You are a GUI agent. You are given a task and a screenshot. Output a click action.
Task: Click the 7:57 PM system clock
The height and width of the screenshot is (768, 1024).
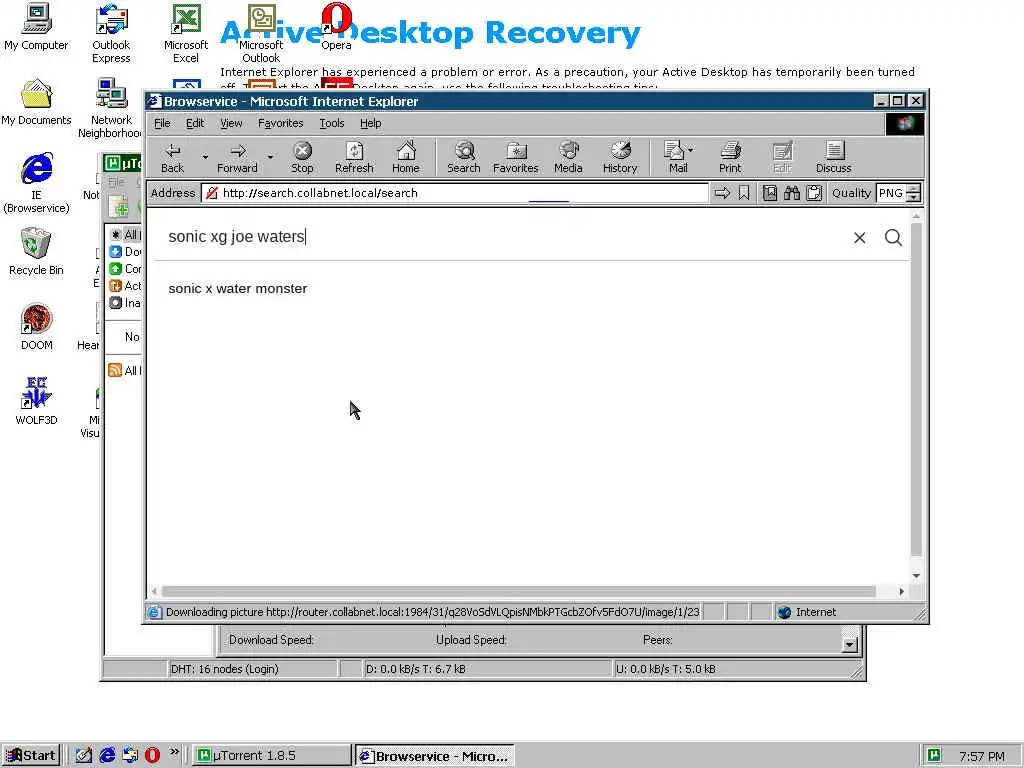coord(982,756)
